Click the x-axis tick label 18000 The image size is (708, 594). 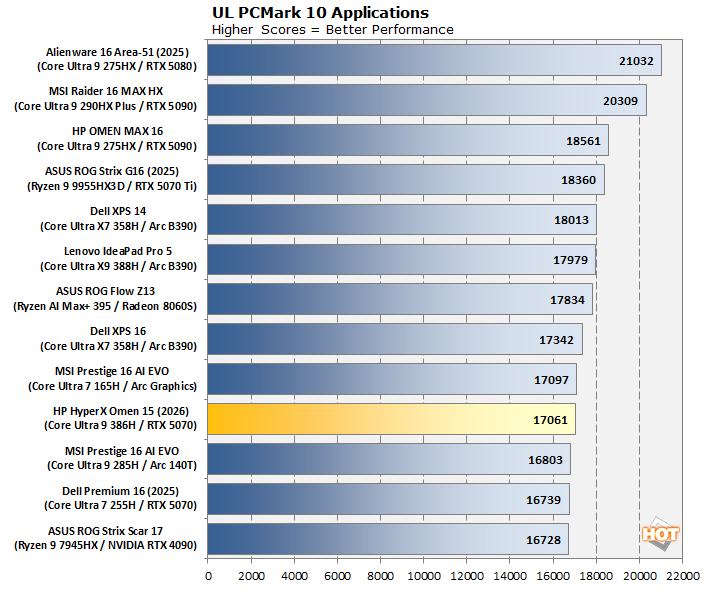(596, 576)
